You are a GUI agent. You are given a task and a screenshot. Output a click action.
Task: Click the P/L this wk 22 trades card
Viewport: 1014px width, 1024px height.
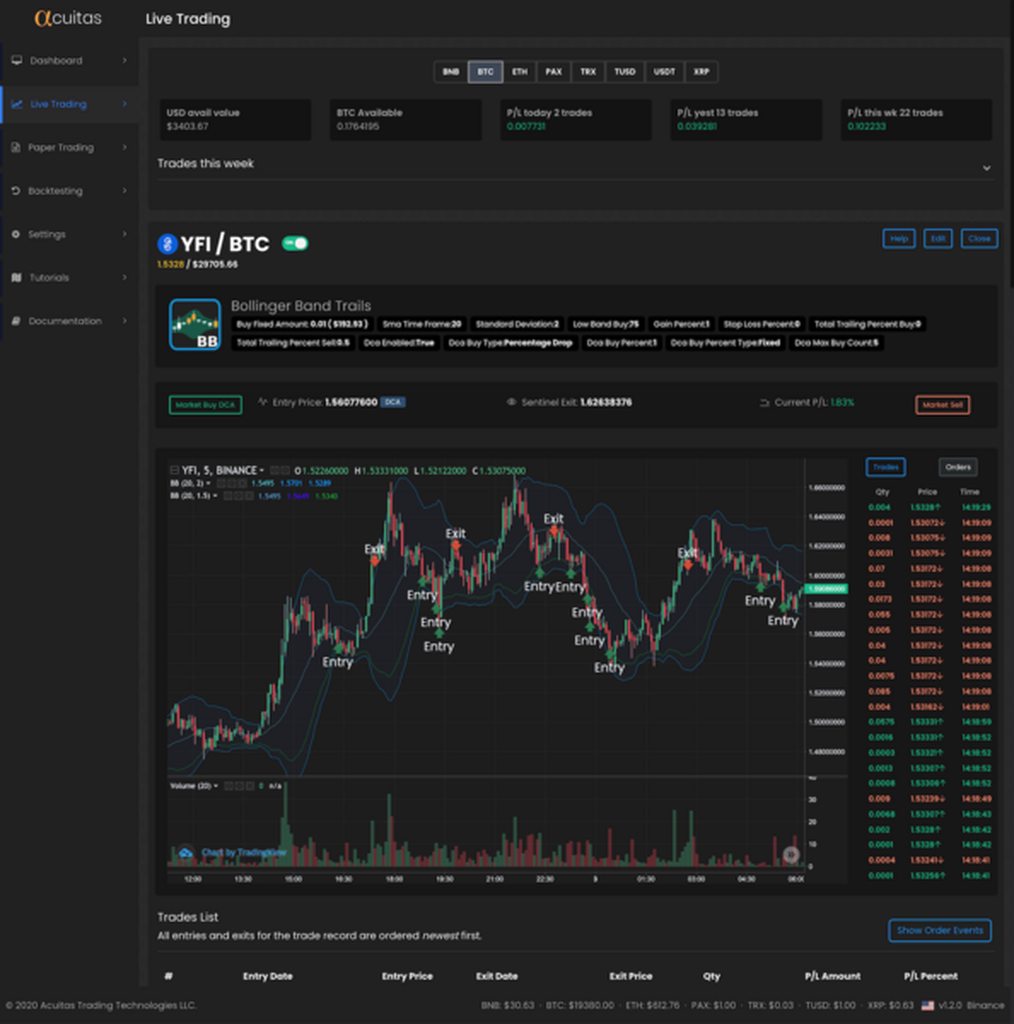tap(916, 120)
